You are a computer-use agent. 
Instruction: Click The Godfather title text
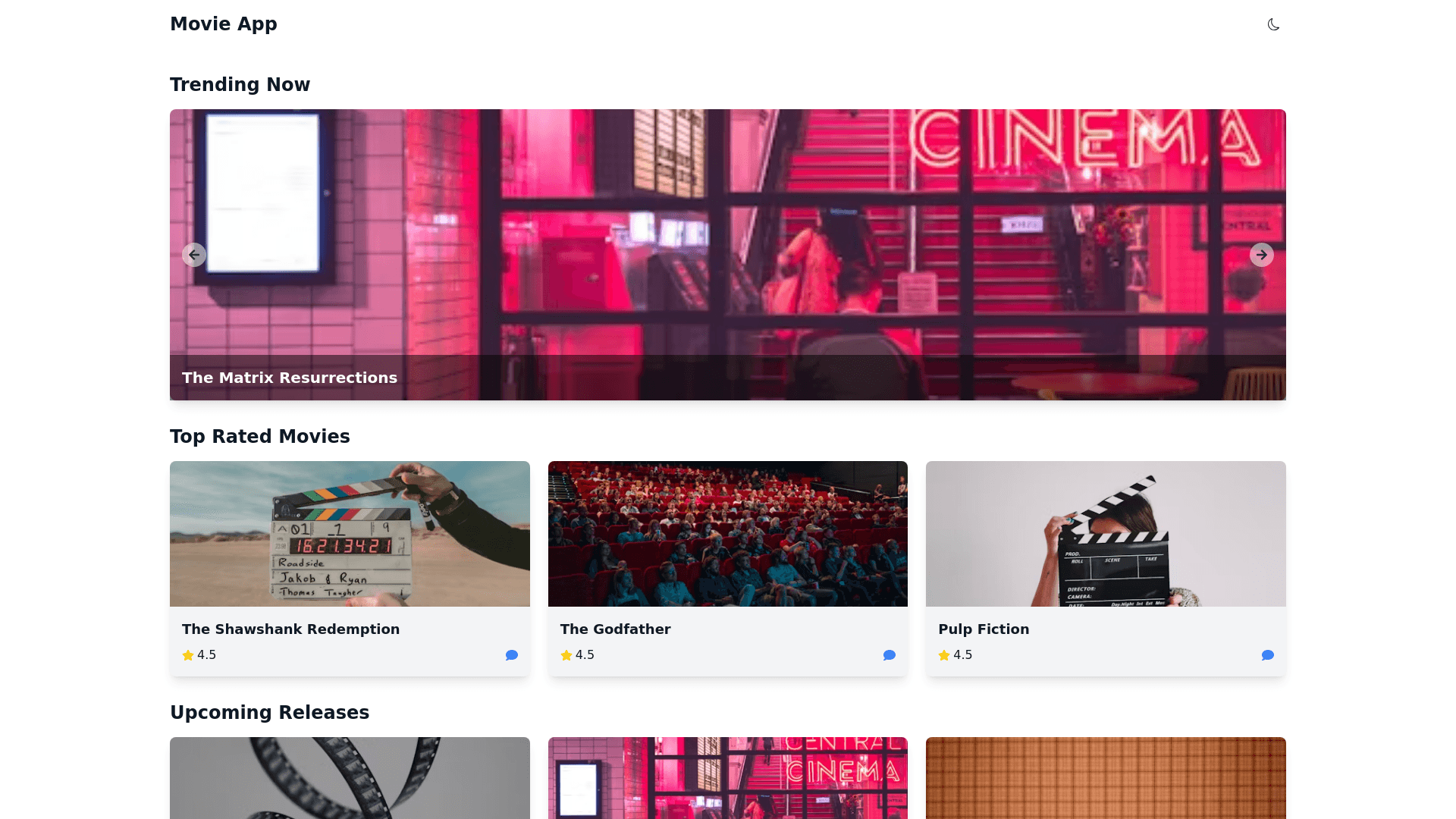click(615, 629)
